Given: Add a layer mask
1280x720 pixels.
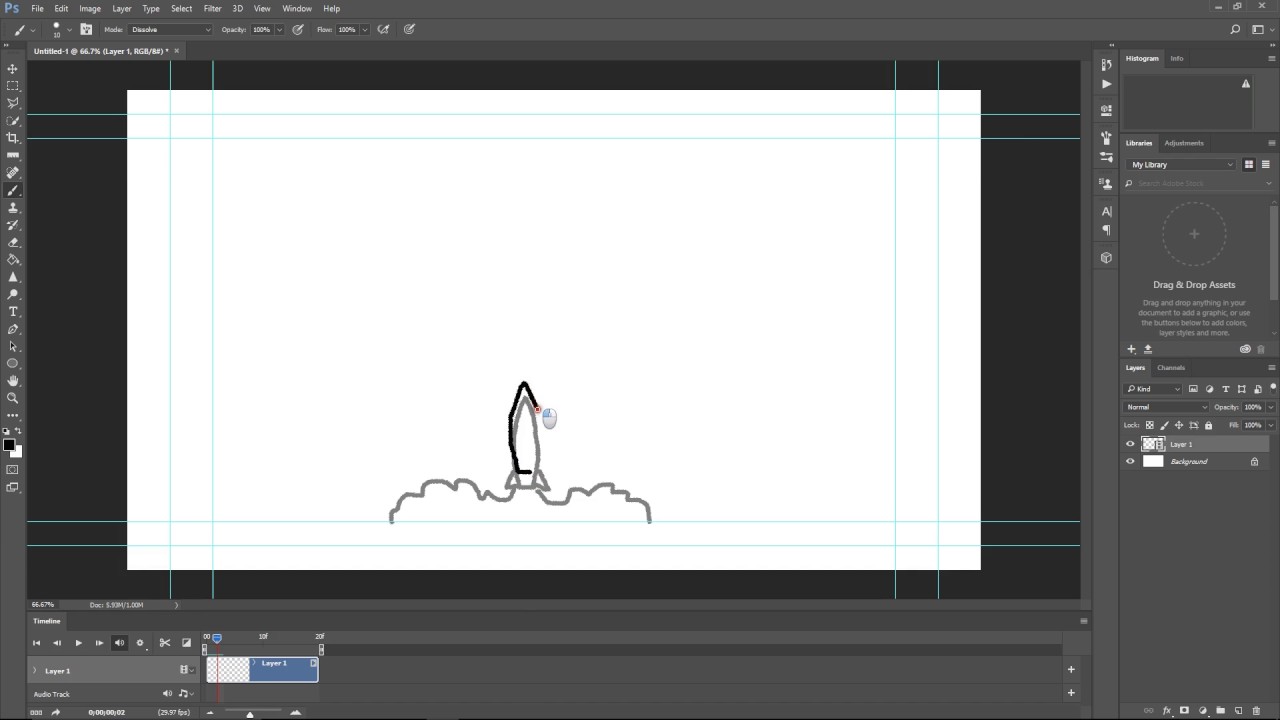Looking at the screenshot, I should 1185,711.
